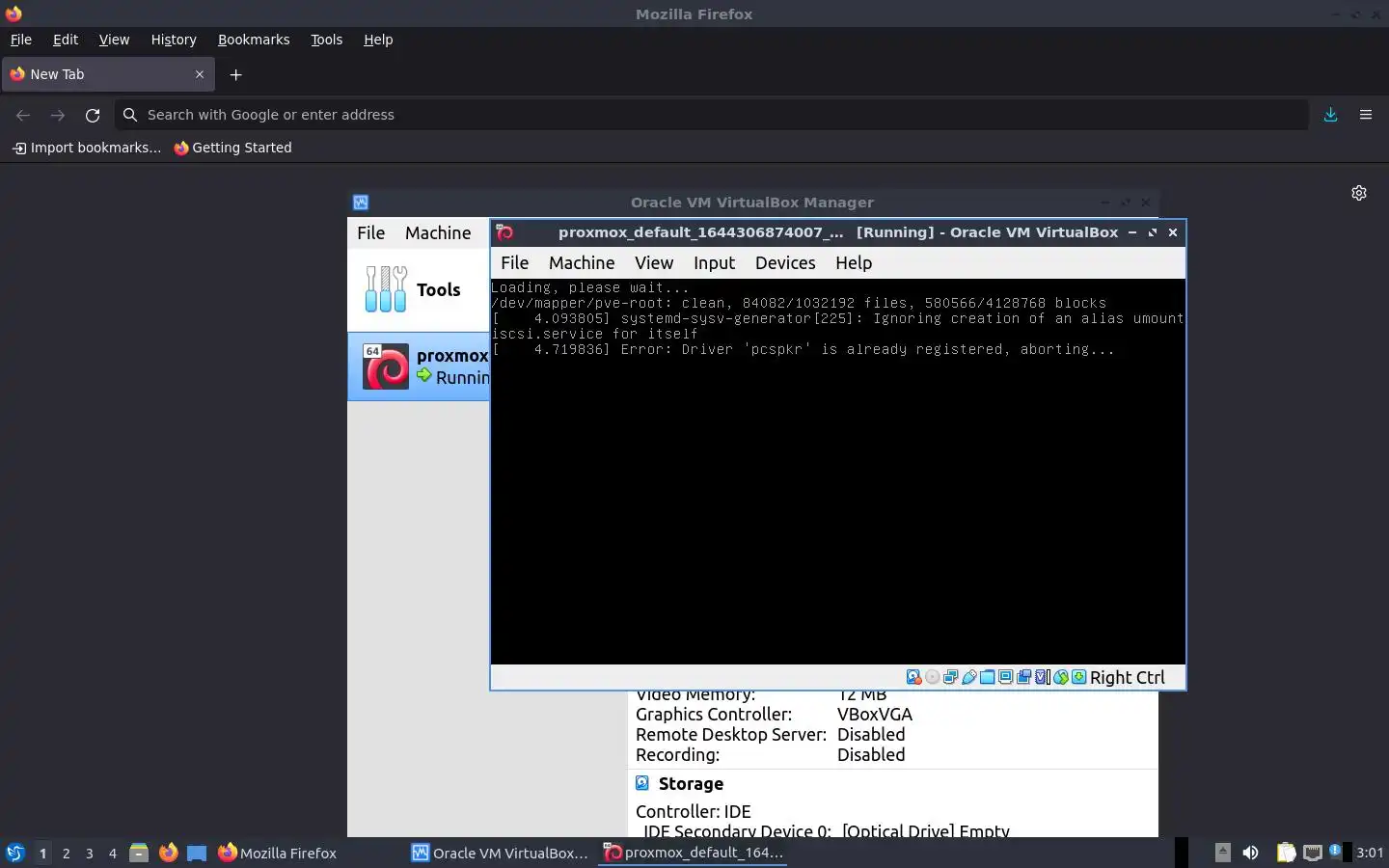Switch to proxmox_default taskbar window button
Screen dimensions: 1389x868
tap(693, 853)
